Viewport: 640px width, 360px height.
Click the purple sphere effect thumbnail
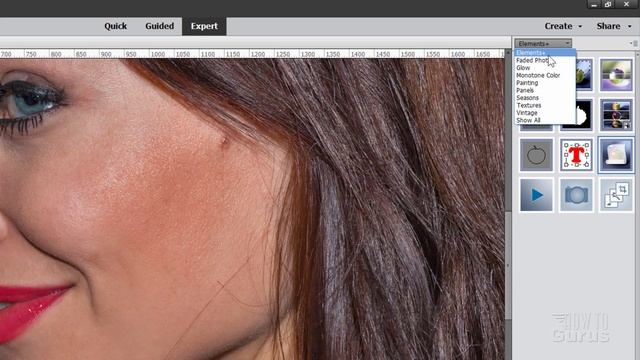click(616, 75)
